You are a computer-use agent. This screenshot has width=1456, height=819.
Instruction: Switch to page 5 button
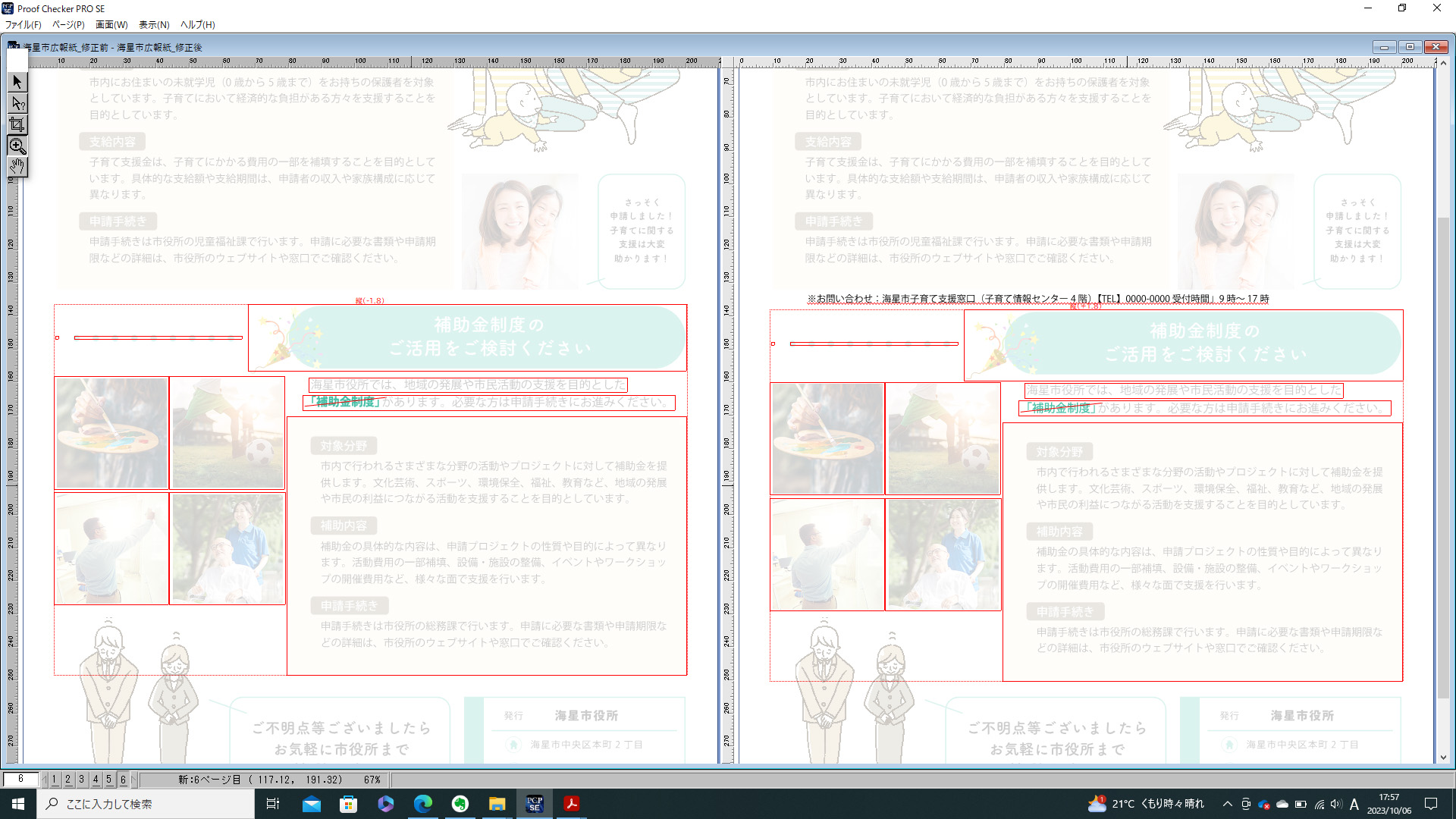(x=109, y=779)
